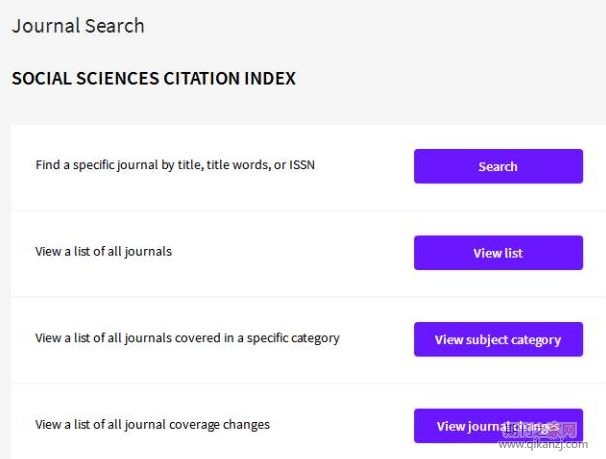Click the www.qikanzj.com watermark URL

pos(543,444)
